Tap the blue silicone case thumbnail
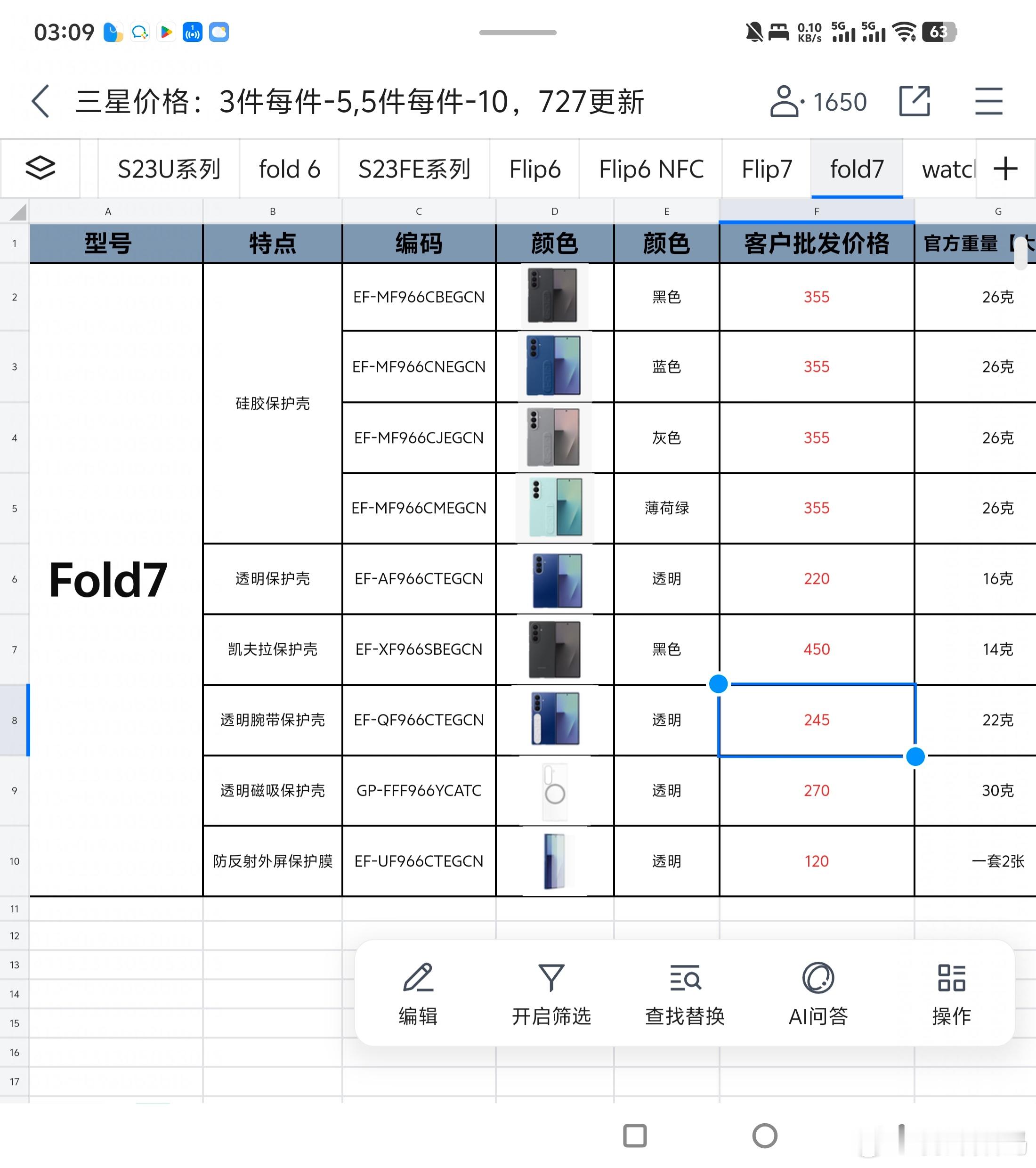1036x1168 pixels. click(x=553, y=366)
